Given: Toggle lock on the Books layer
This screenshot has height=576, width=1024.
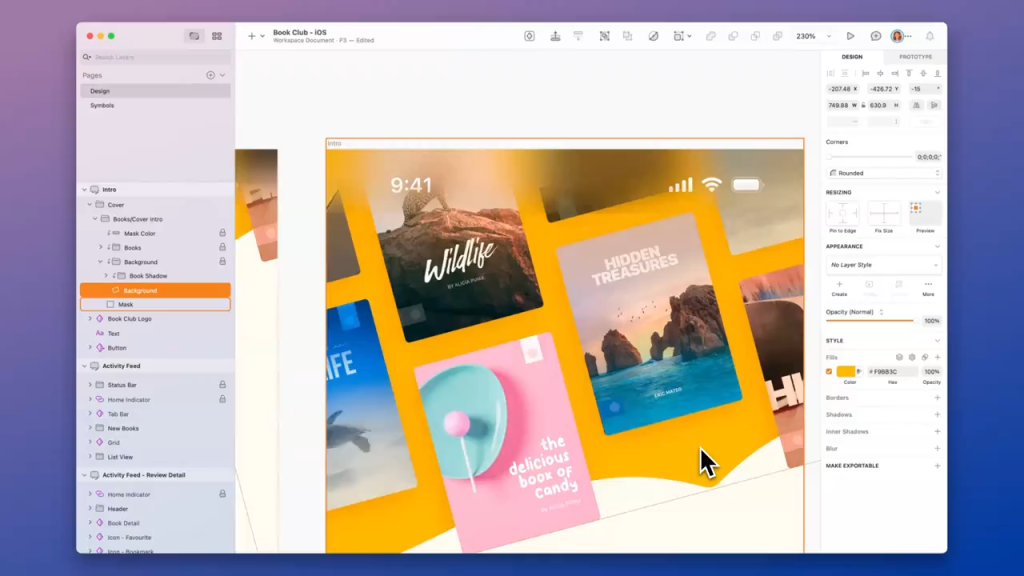Looking at the screenshot, I should (x=222, y=247).
